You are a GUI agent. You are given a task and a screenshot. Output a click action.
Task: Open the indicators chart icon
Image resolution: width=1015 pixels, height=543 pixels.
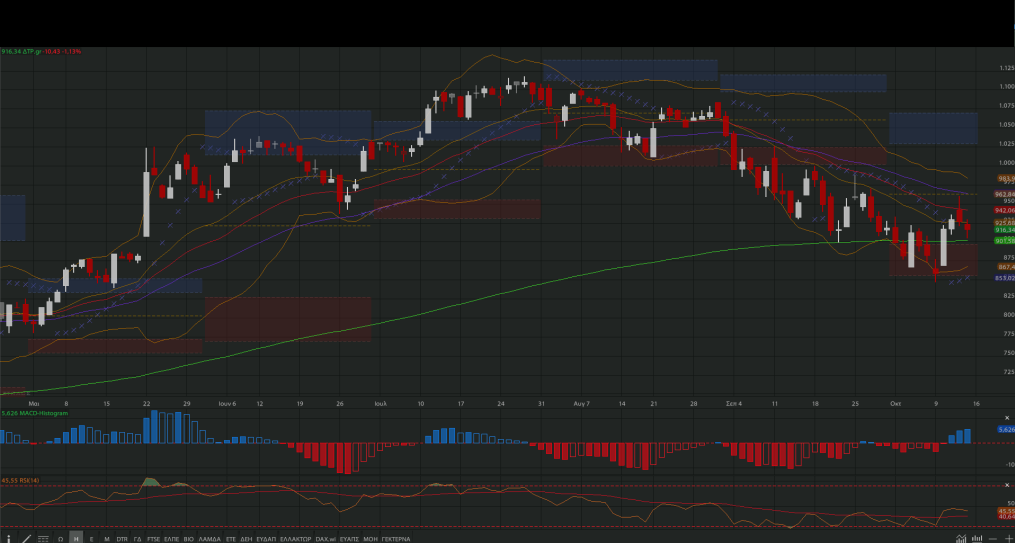click(961, 538)
